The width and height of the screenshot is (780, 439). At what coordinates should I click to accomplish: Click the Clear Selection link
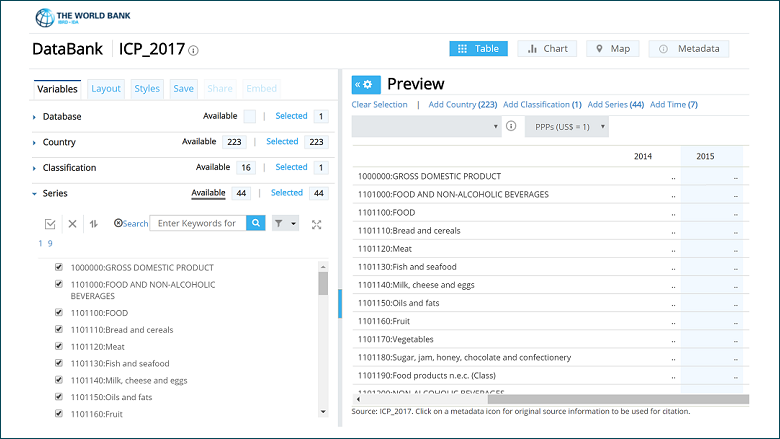380,104
